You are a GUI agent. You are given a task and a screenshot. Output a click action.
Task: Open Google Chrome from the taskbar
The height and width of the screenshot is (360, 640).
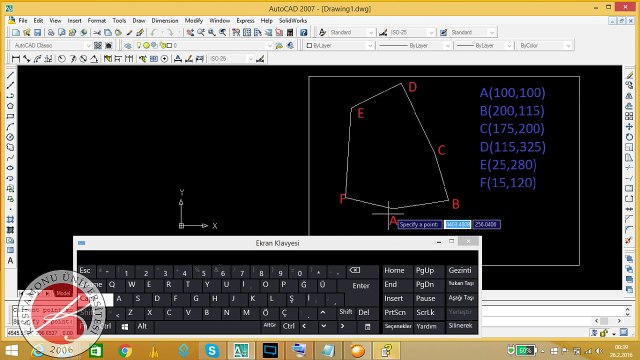pyautogui.click(x=125, y=351)
